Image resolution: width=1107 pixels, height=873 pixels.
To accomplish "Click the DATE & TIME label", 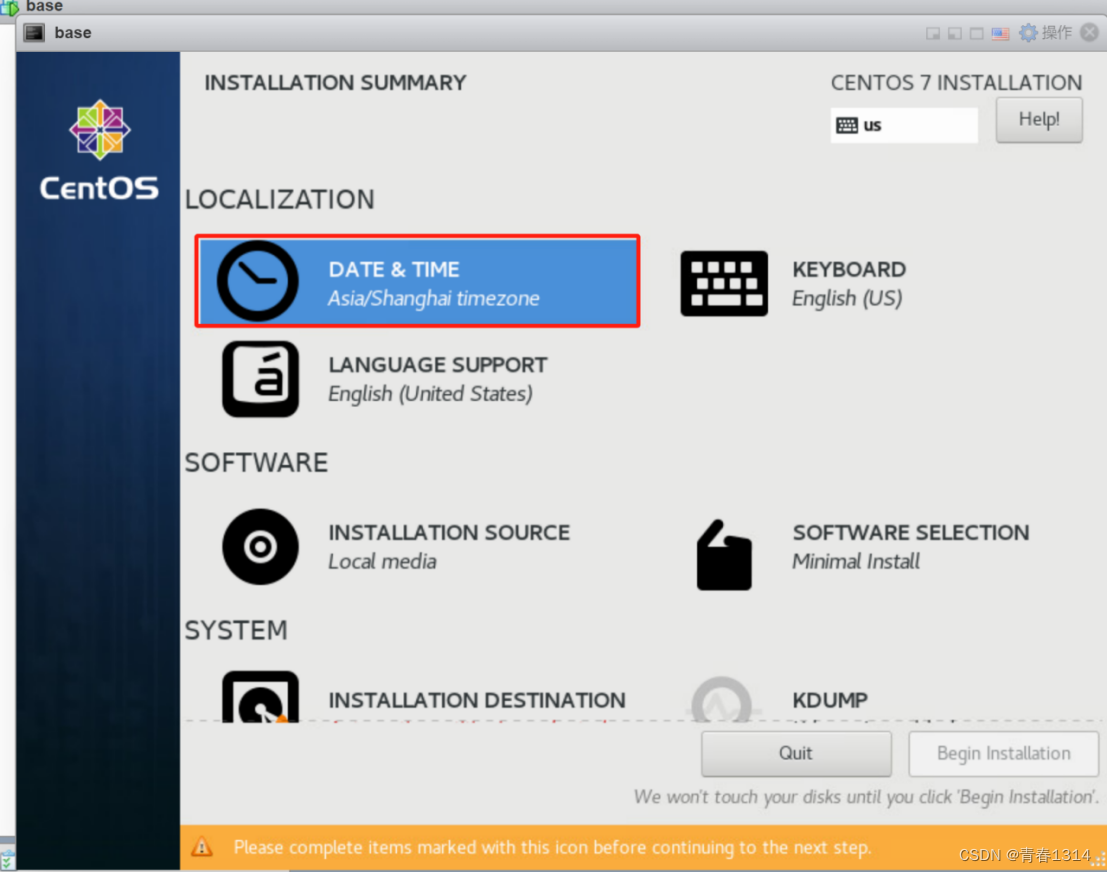I will 394,270.
